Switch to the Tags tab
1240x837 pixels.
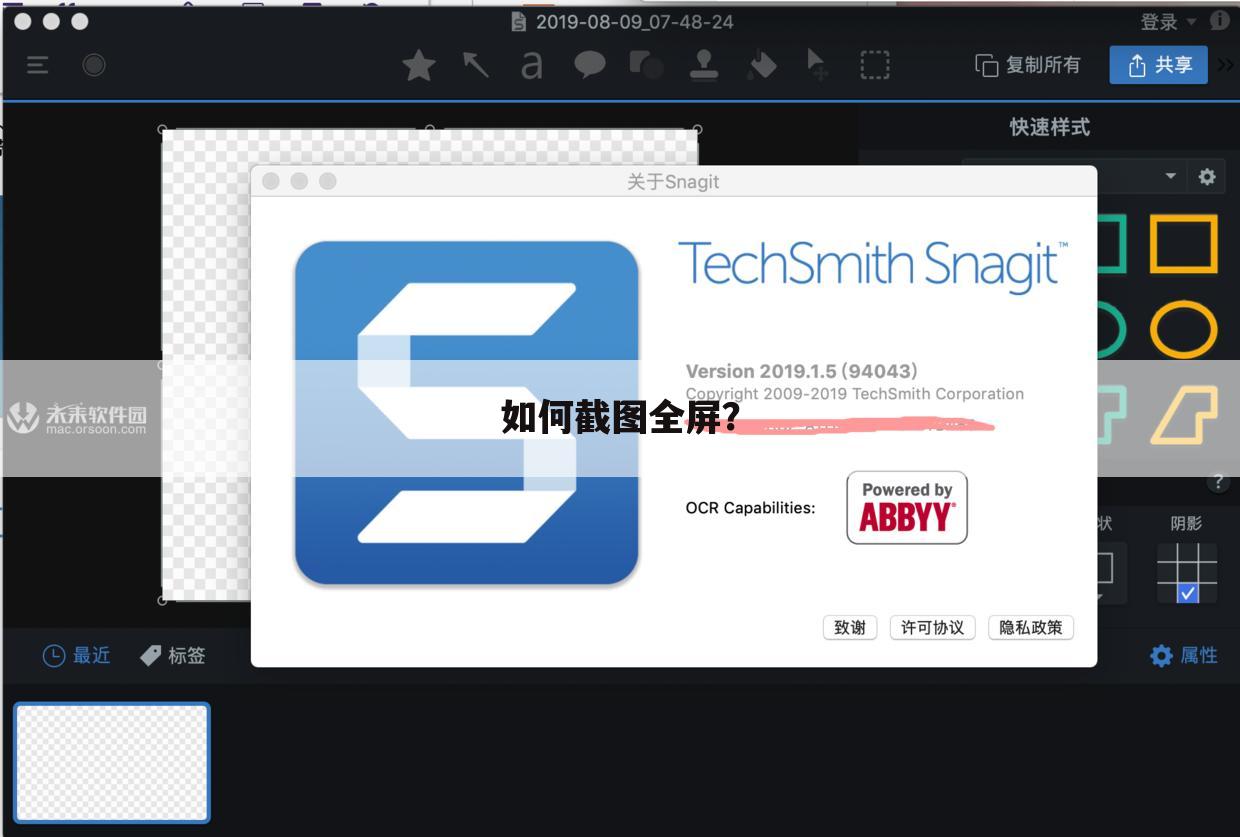click(173, 655)
